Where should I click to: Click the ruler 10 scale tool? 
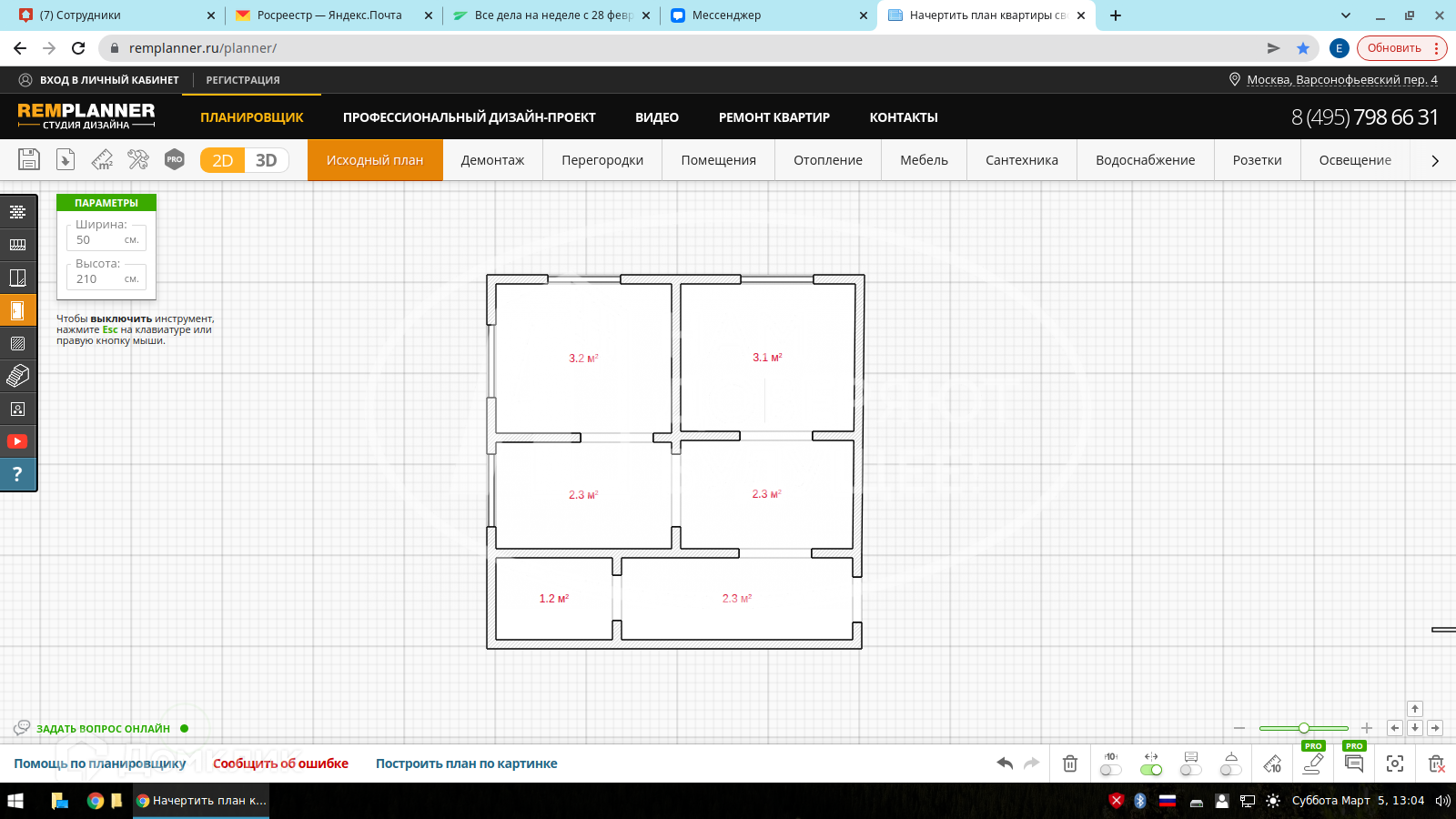1272,763
